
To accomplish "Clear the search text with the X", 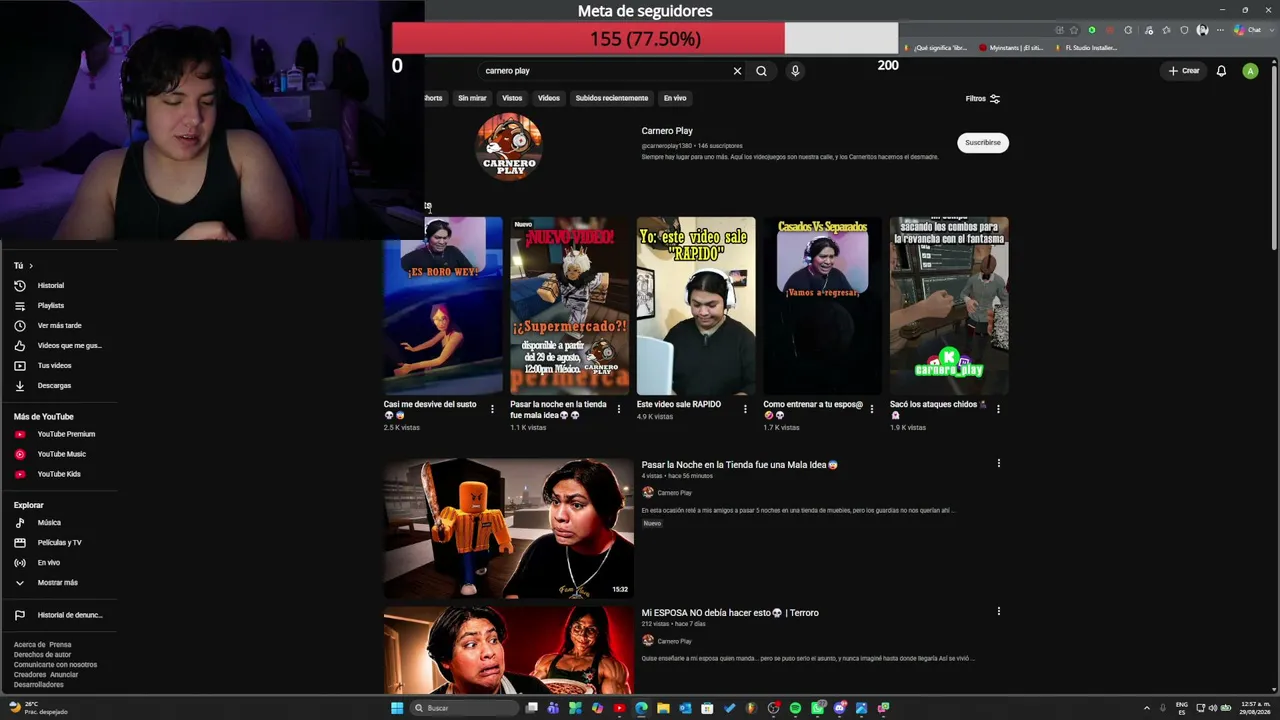I will (737, 71).
